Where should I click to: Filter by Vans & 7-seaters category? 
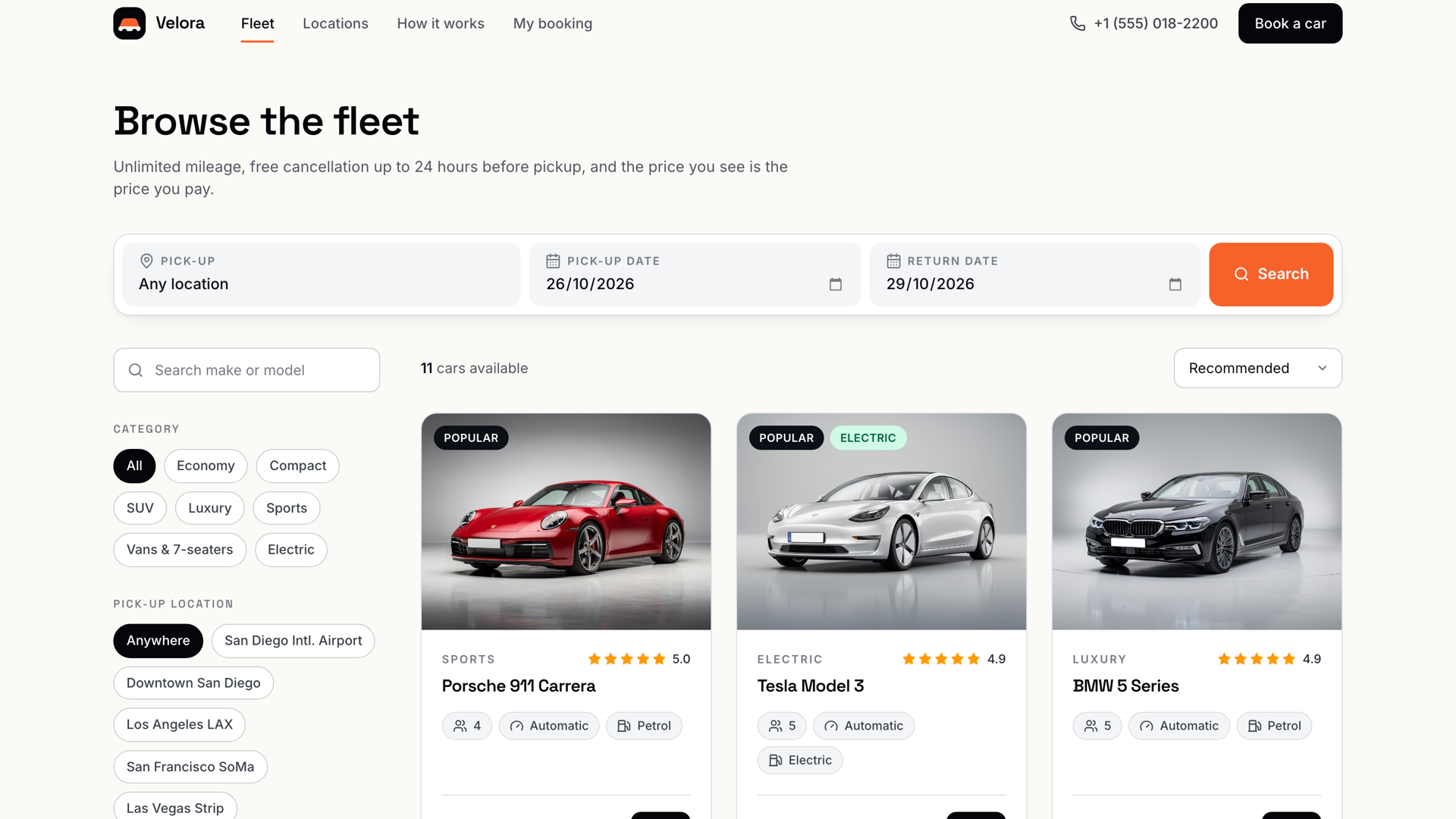(180, 550)
